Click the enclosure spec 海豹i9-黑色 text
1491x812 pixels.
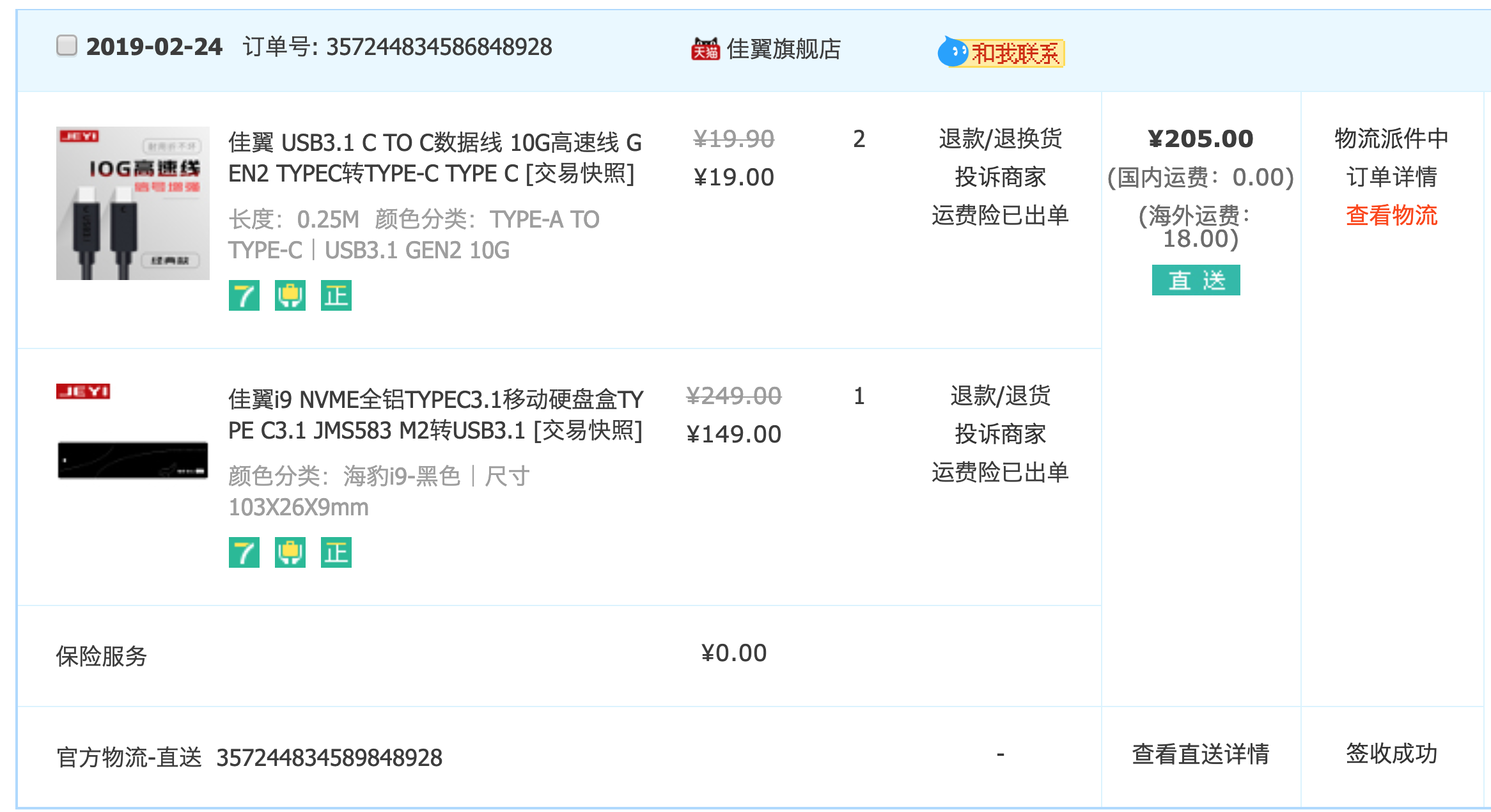pos(402,476)
